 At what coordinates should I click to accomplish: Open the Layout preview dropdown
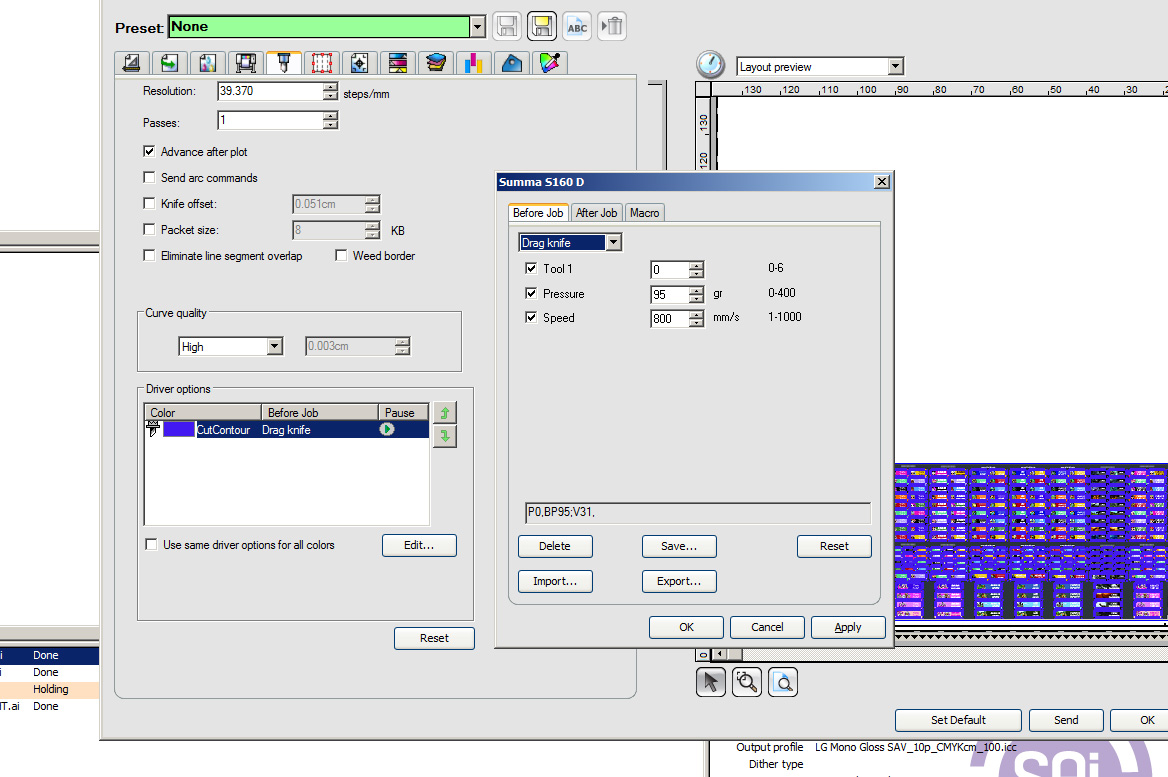click(x=895, y=66)
